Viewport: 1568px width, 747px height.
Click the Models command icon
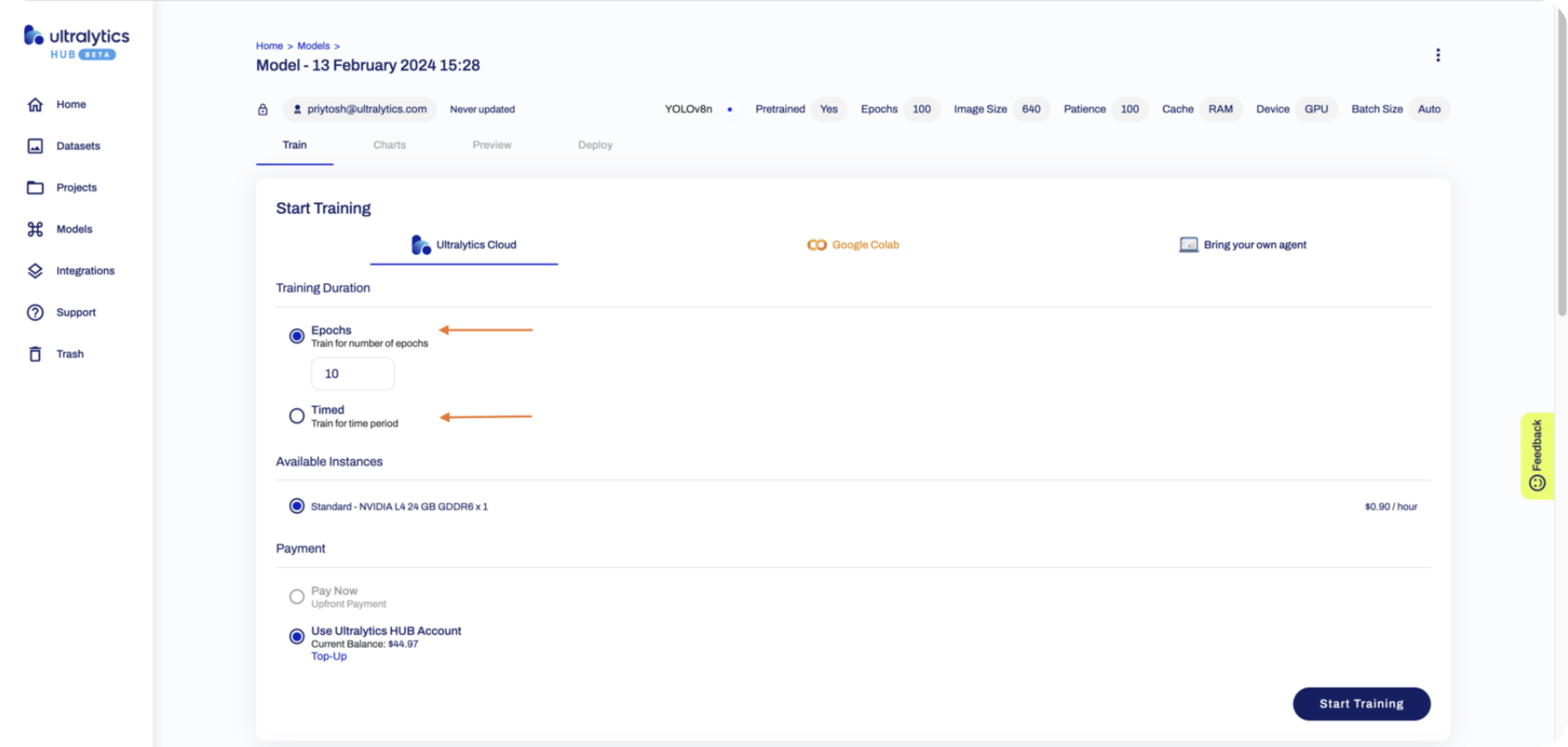tap(35, 229)
